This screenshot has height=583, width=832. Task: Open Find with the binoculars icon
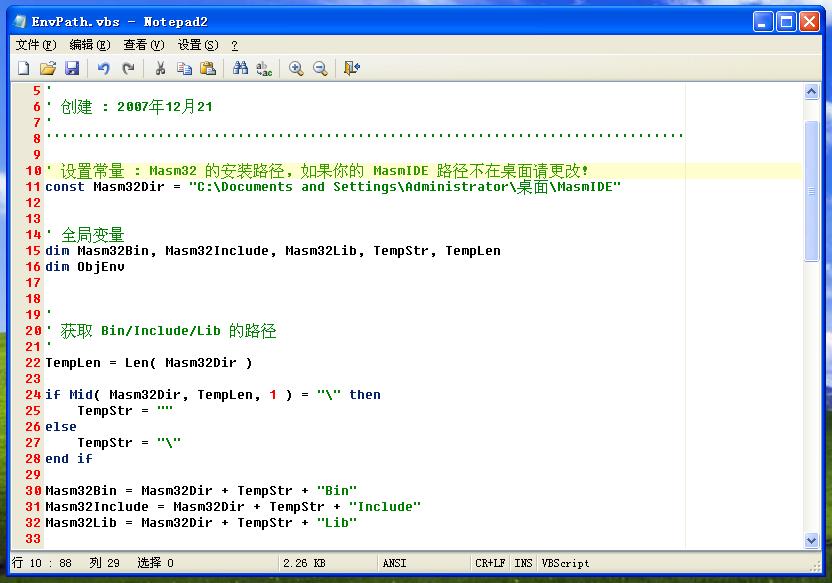pyautogui.click(x=240, y=68)
